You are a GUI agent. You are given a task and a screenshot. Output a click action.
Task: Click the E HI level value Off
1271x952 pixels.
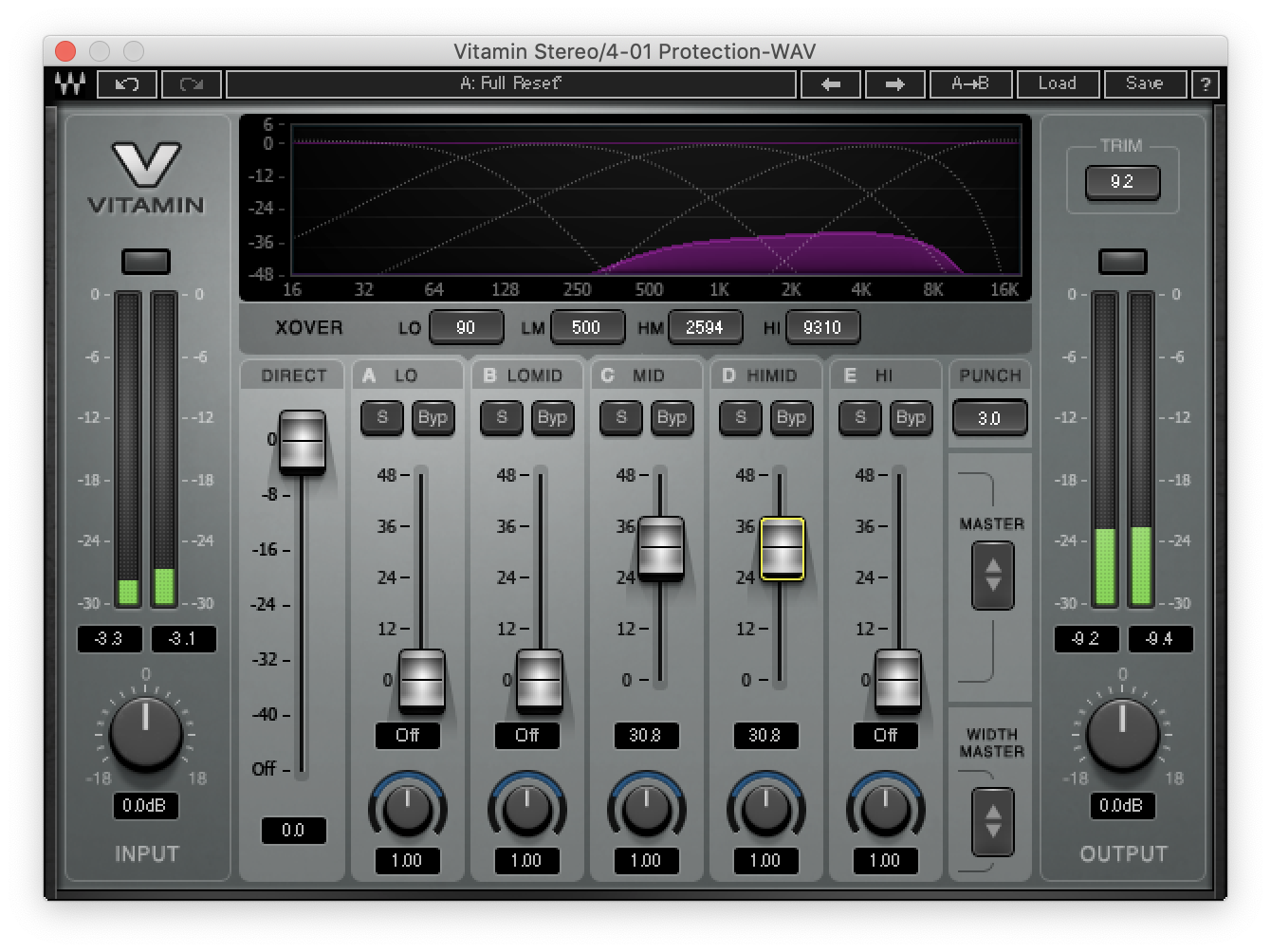pyautogui.click(x=886, y=736)
